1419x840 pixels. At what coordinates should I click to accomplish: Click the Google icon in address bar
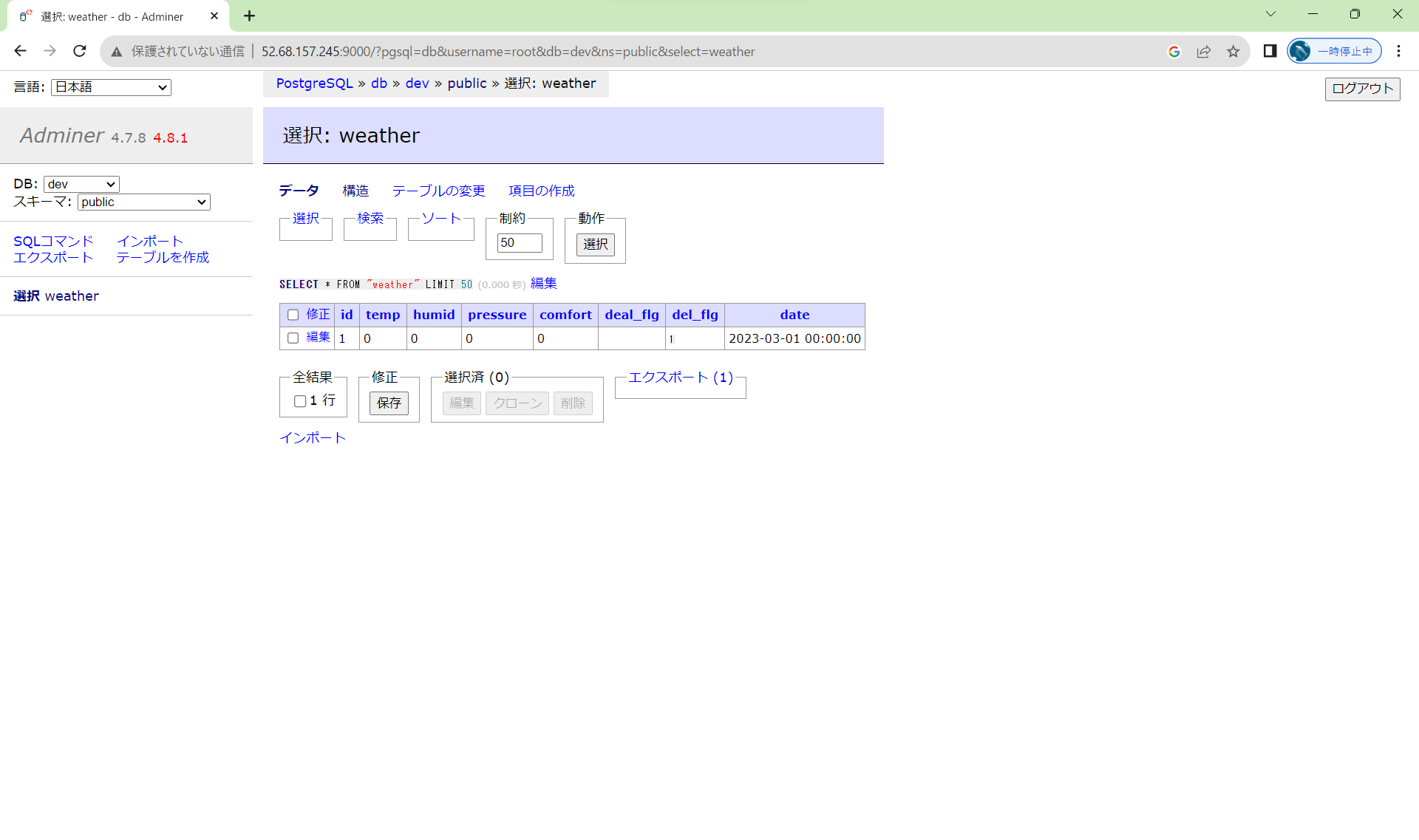(x=1174, y=52)
